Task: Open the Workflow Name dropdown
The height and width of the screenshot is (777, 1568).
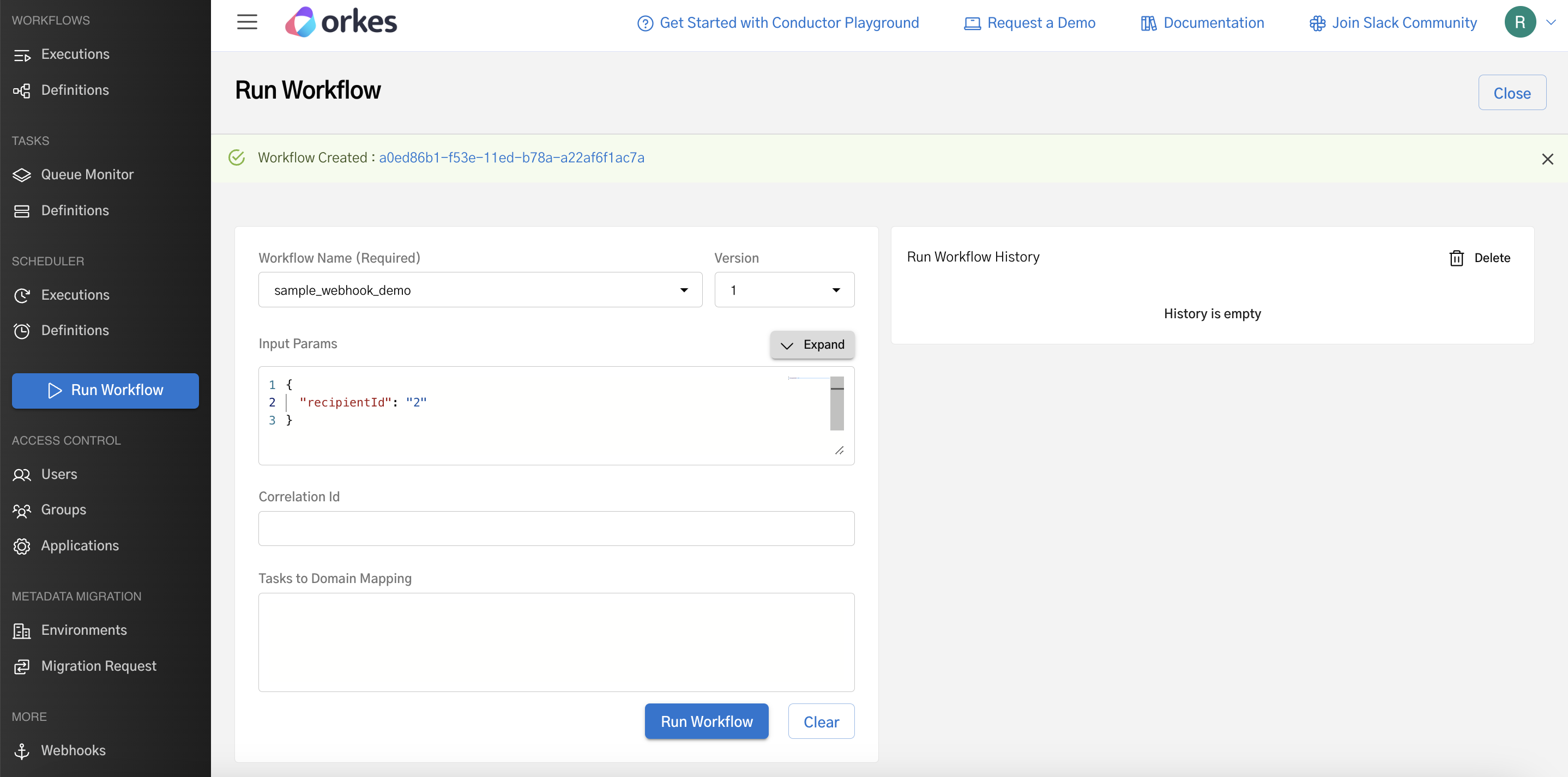Action: coord(684,290)
